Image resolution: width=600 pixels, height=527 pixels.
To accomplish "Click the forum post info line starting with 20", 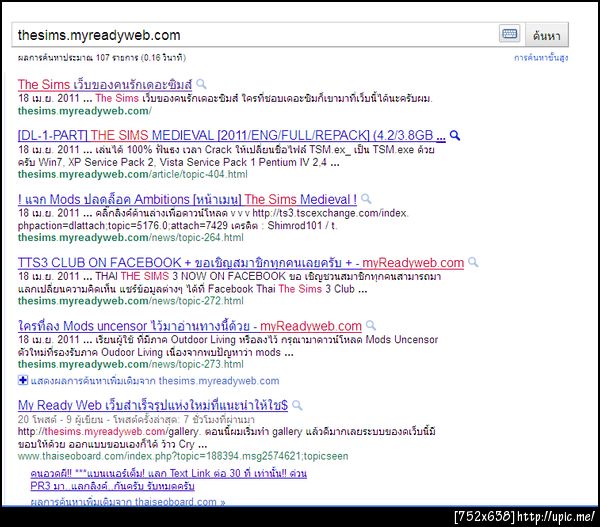I will click(136, 419).
